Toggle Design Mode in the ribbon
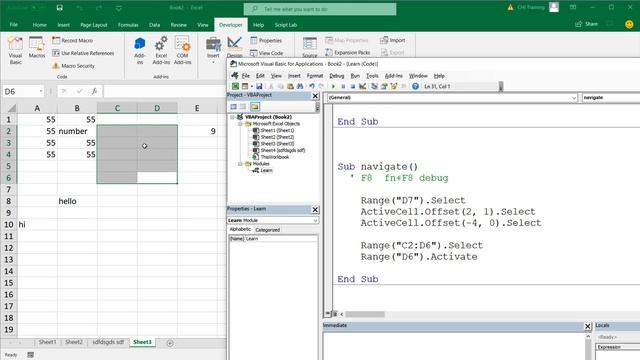Image resolution: width=640 pixels, height=360 pixels. 234,47
